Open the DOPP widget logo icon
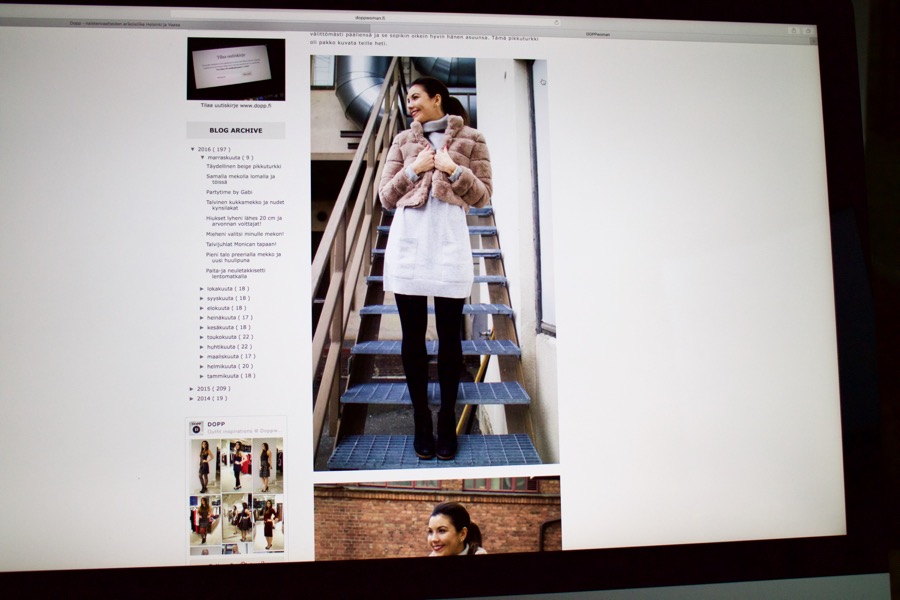The image size is (900, 600). pyautogui.click(x=196, y=428)
